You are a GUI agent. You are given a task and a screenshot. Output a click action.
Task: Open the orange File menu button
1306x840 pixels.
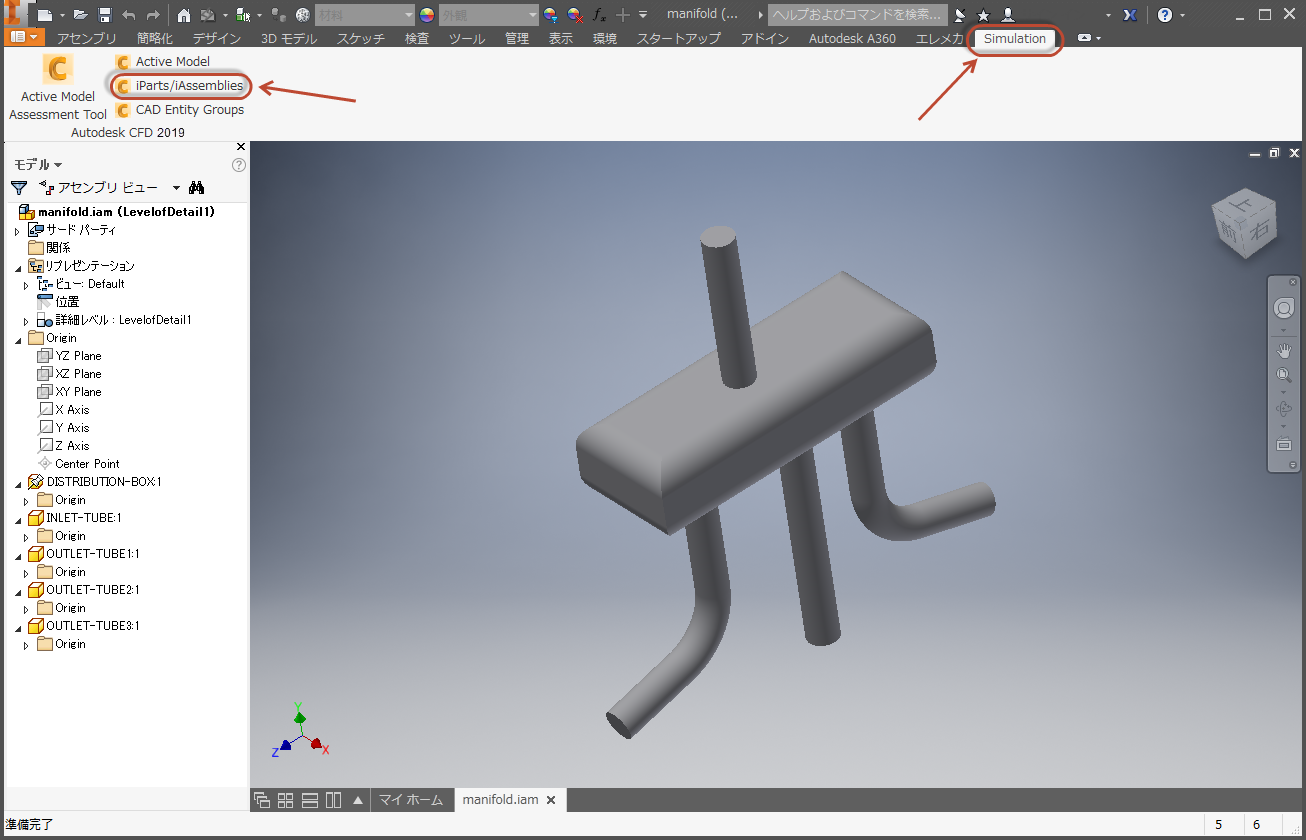click(x=26, y=38)
